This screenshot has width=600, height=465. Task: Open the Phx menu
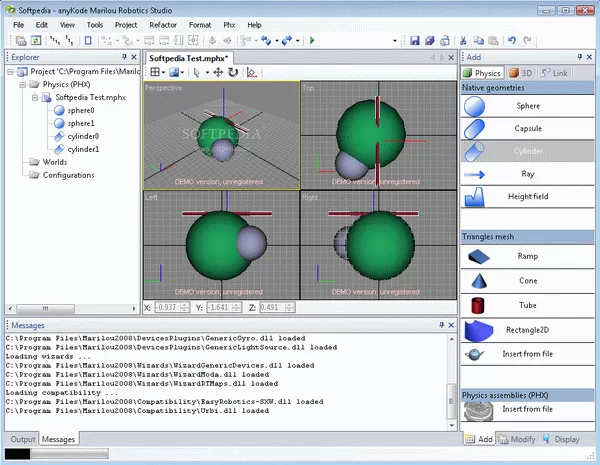pyautogui.click(x=229, y=25)
